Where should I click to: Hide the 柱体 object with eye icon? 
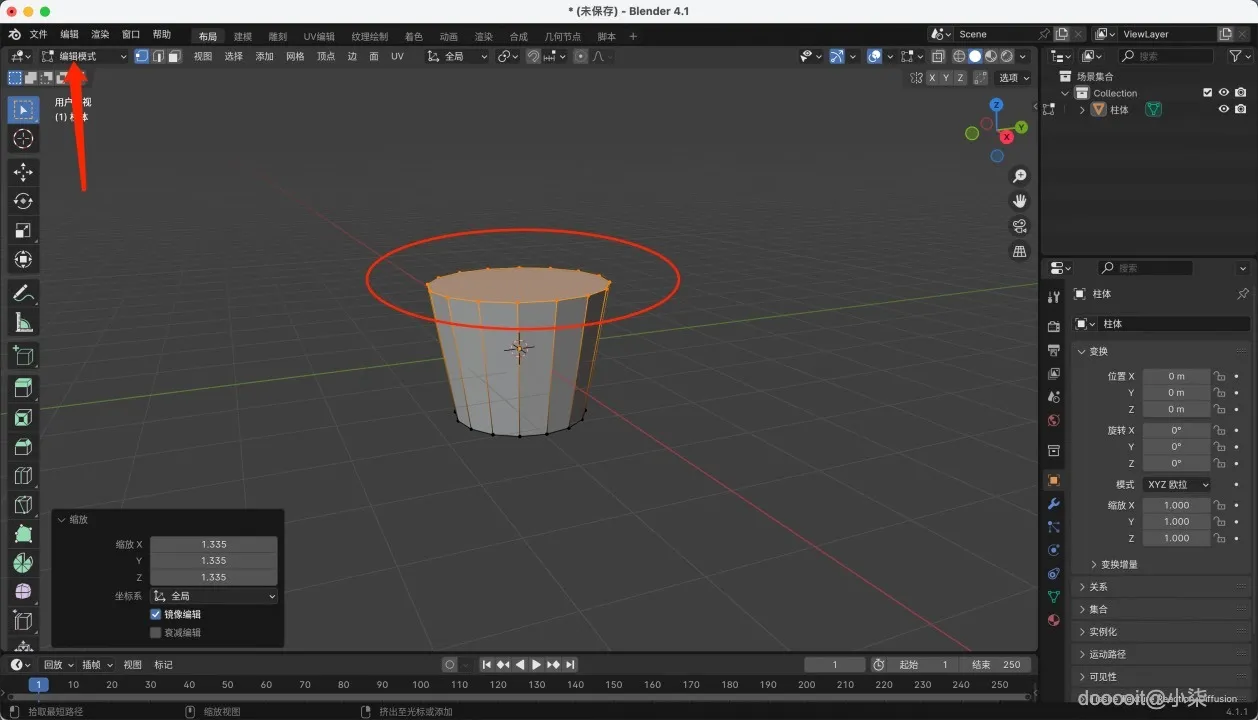point(1223,110)
